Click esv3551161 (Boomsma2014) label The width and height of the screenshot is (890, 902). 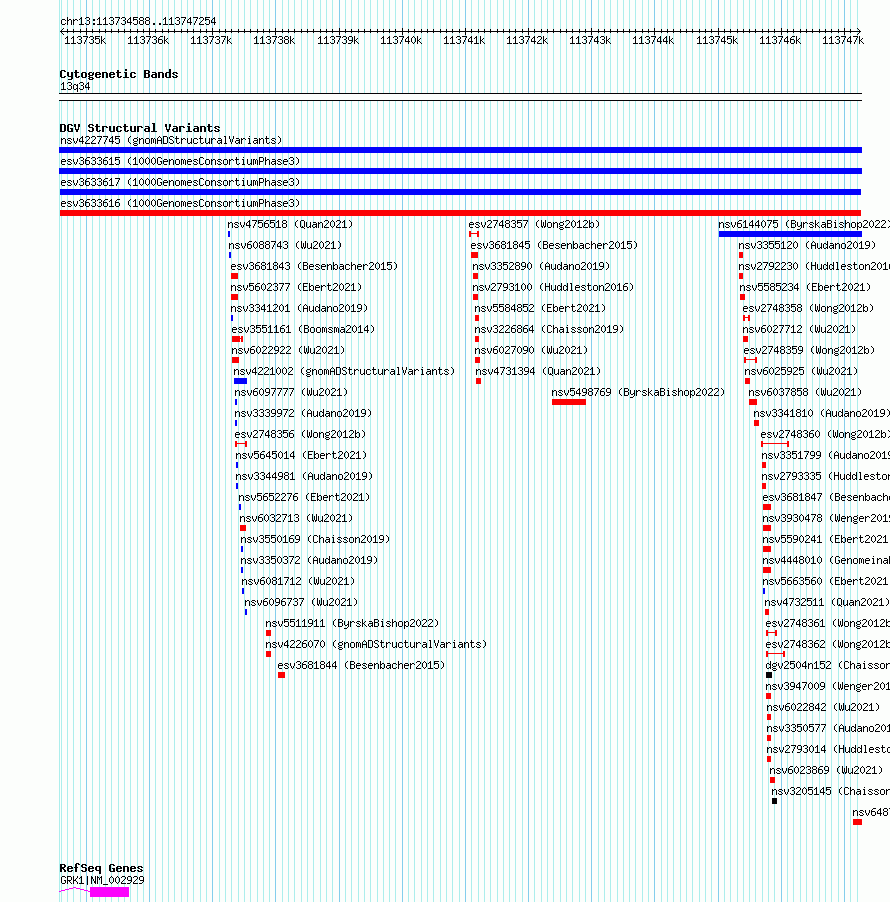point(303,329)
